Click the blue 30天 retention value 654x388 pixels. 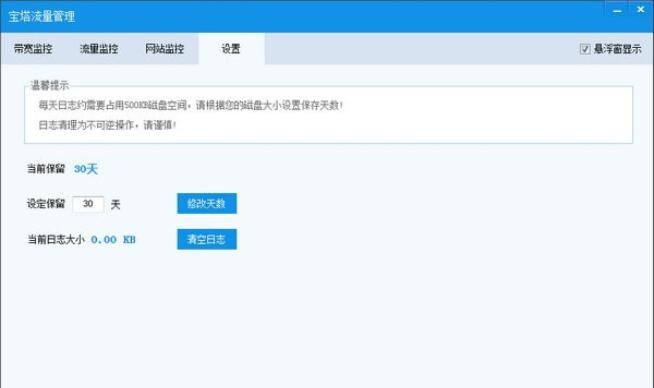[x=86, y=169]
